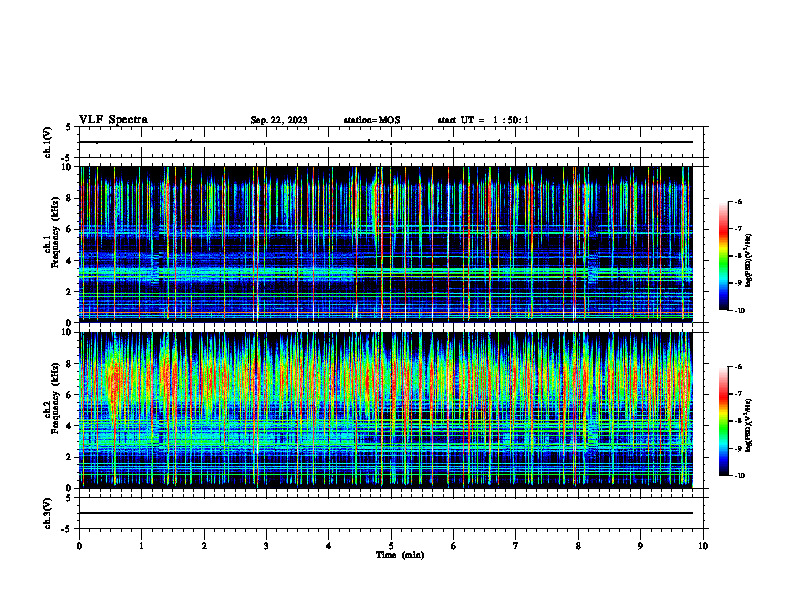Click the "ch.3(V)" axis label
This screenshot has width=792, height=612.
(x=47, y=513)
